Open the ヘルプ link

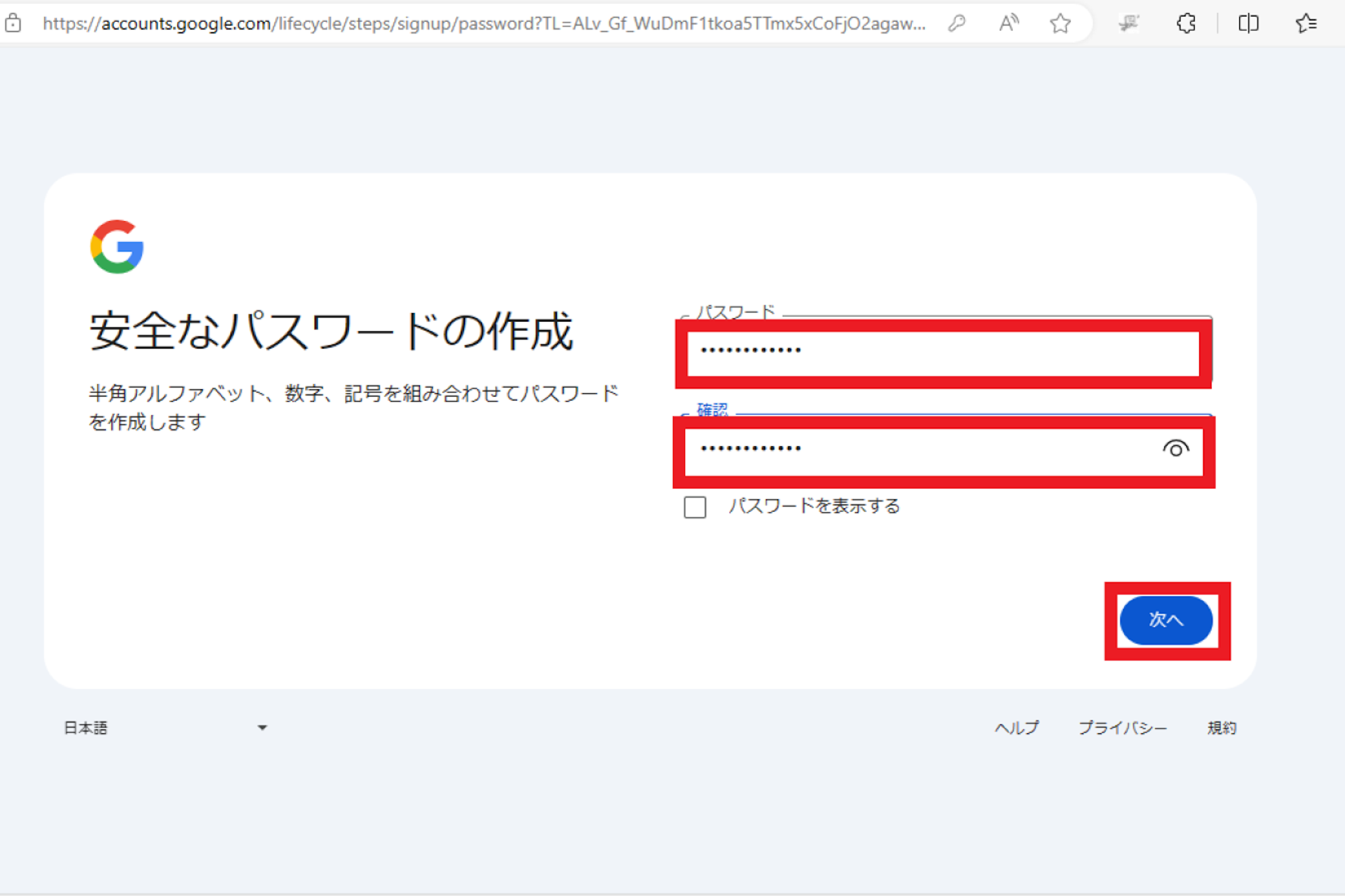coord(1017,727)
